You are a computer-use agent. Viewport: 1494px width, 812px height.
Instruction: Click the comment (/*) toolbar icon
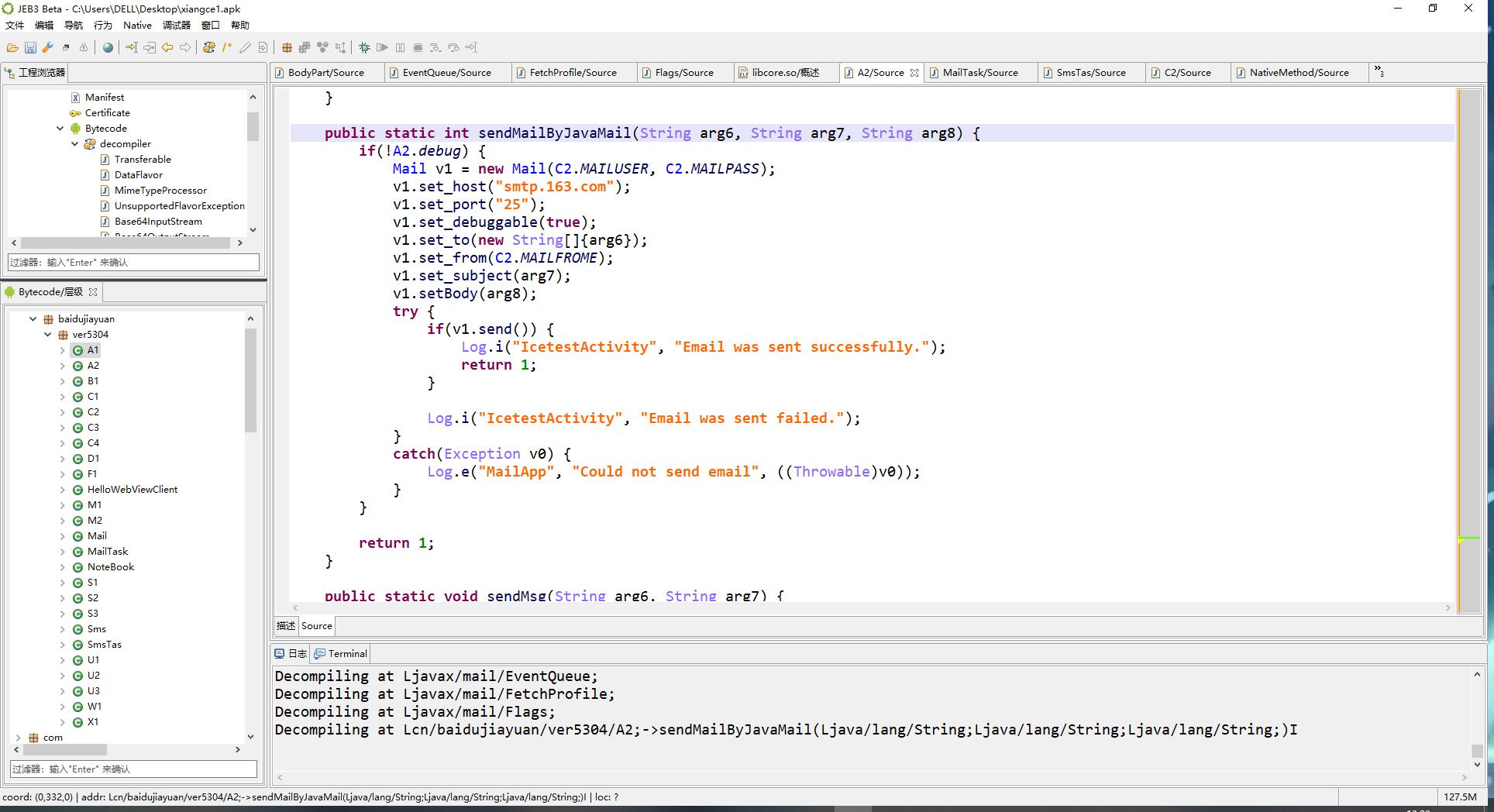click(x=227, y=47)
